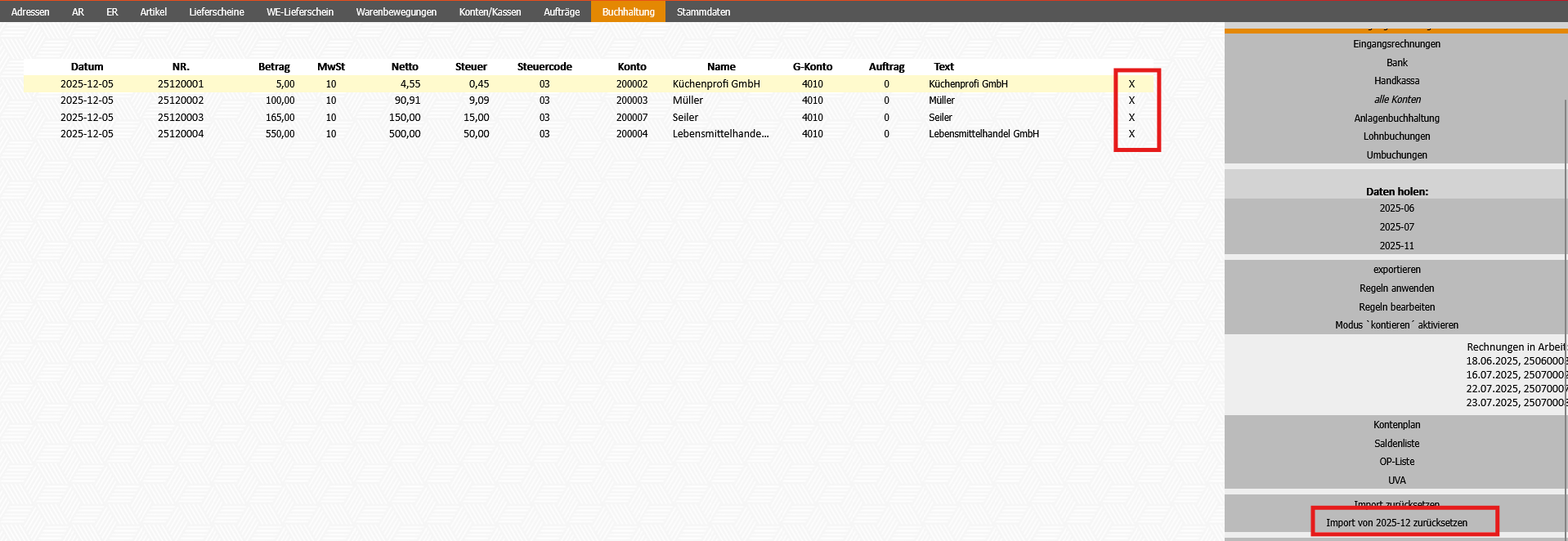Screen dimensions: 1568x541
Task: Delete the Lebensmittelhandel GmbH row with X
Action: (1131, 134)
